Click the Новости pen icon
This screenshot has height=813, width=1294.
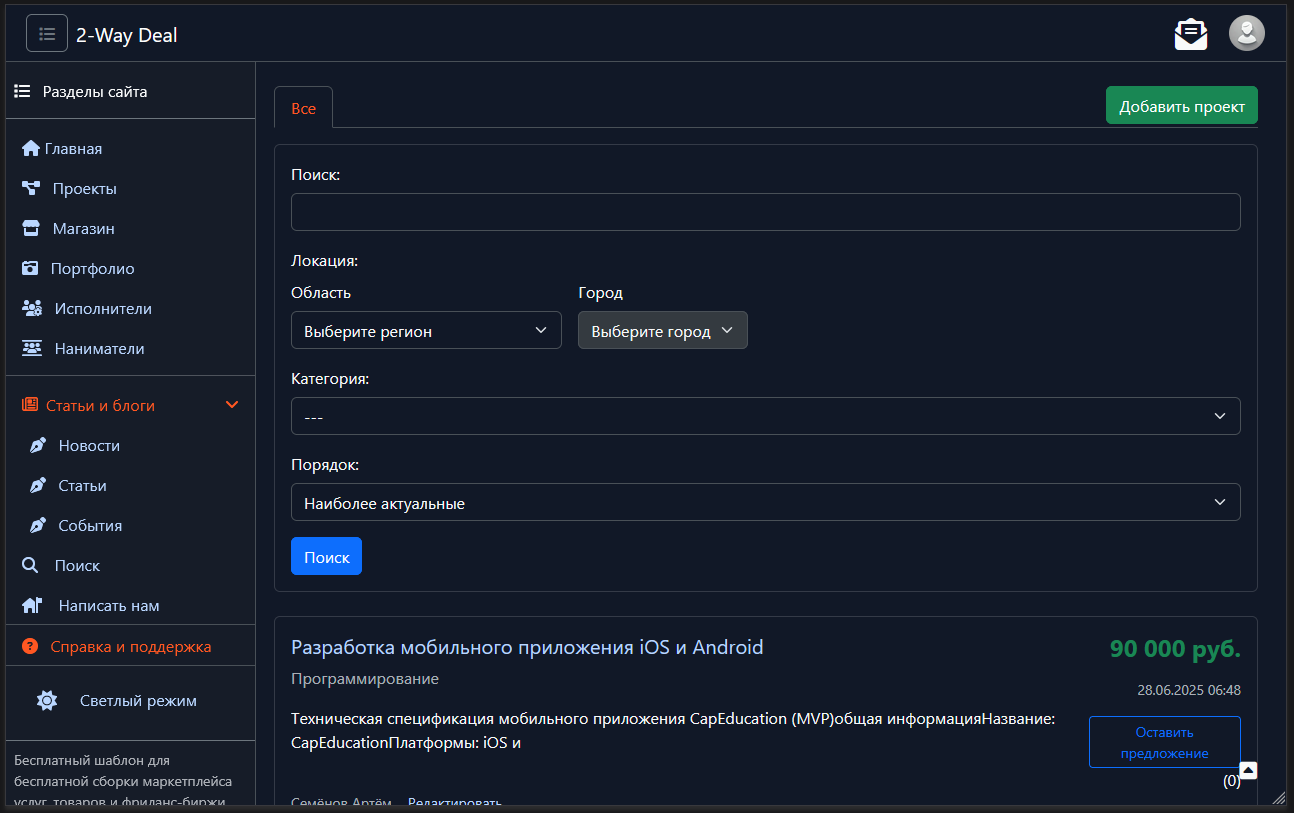point(38,446)
